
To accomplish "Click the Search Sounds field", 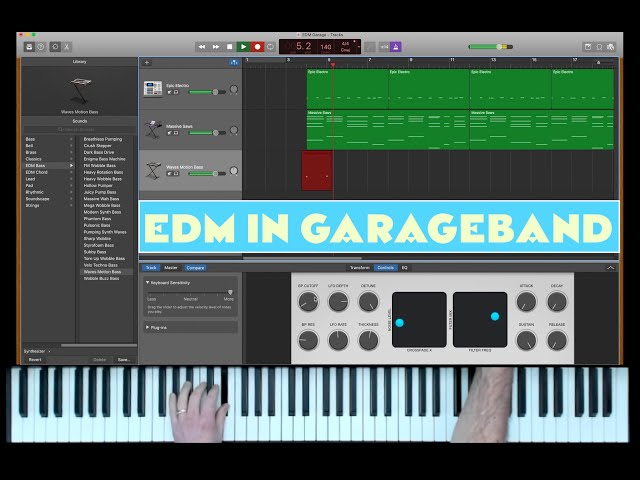I will click(x=79, y=129).
